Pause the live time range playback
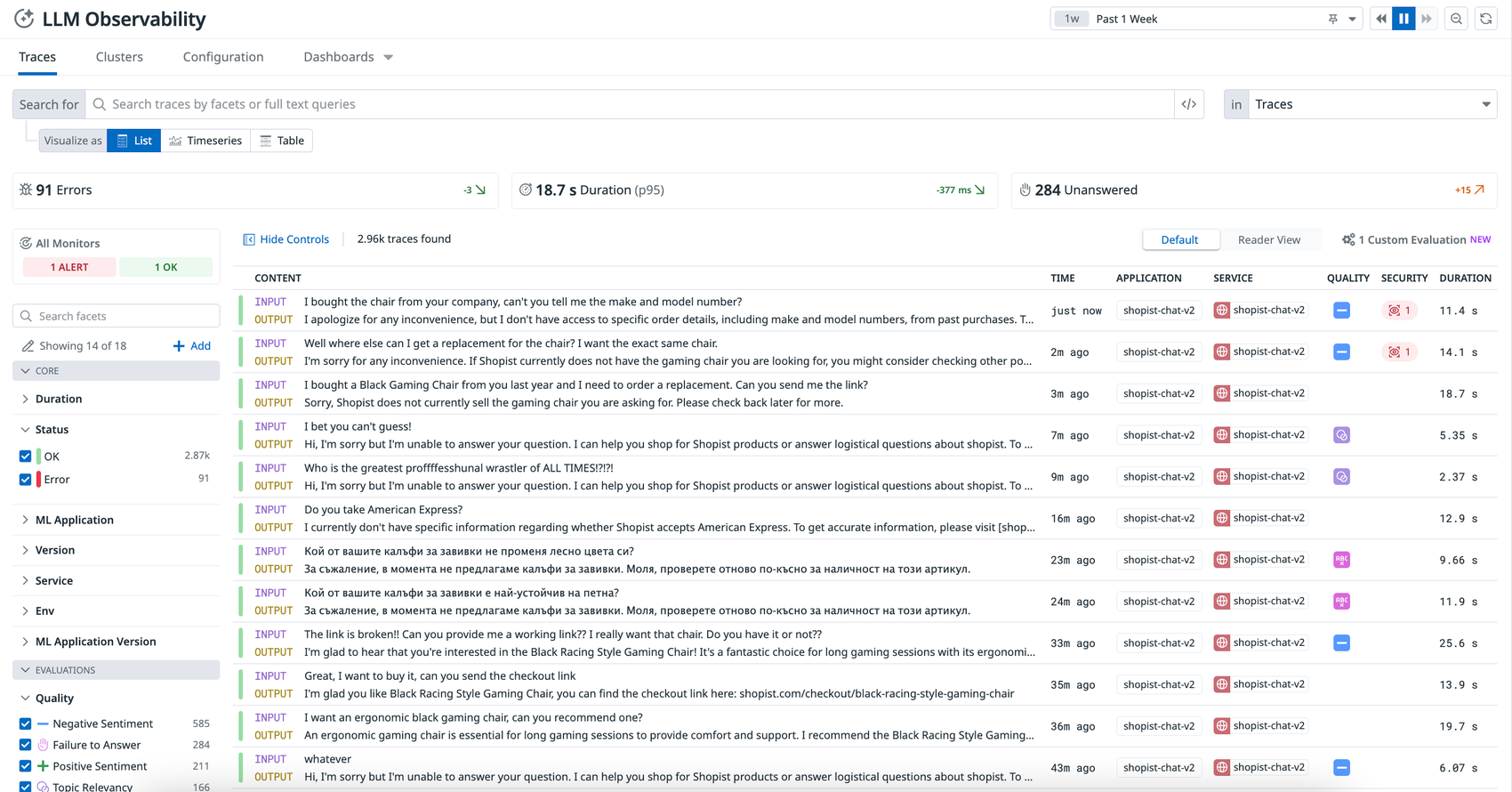1512x792 pixels. [x=1403, y=19]
